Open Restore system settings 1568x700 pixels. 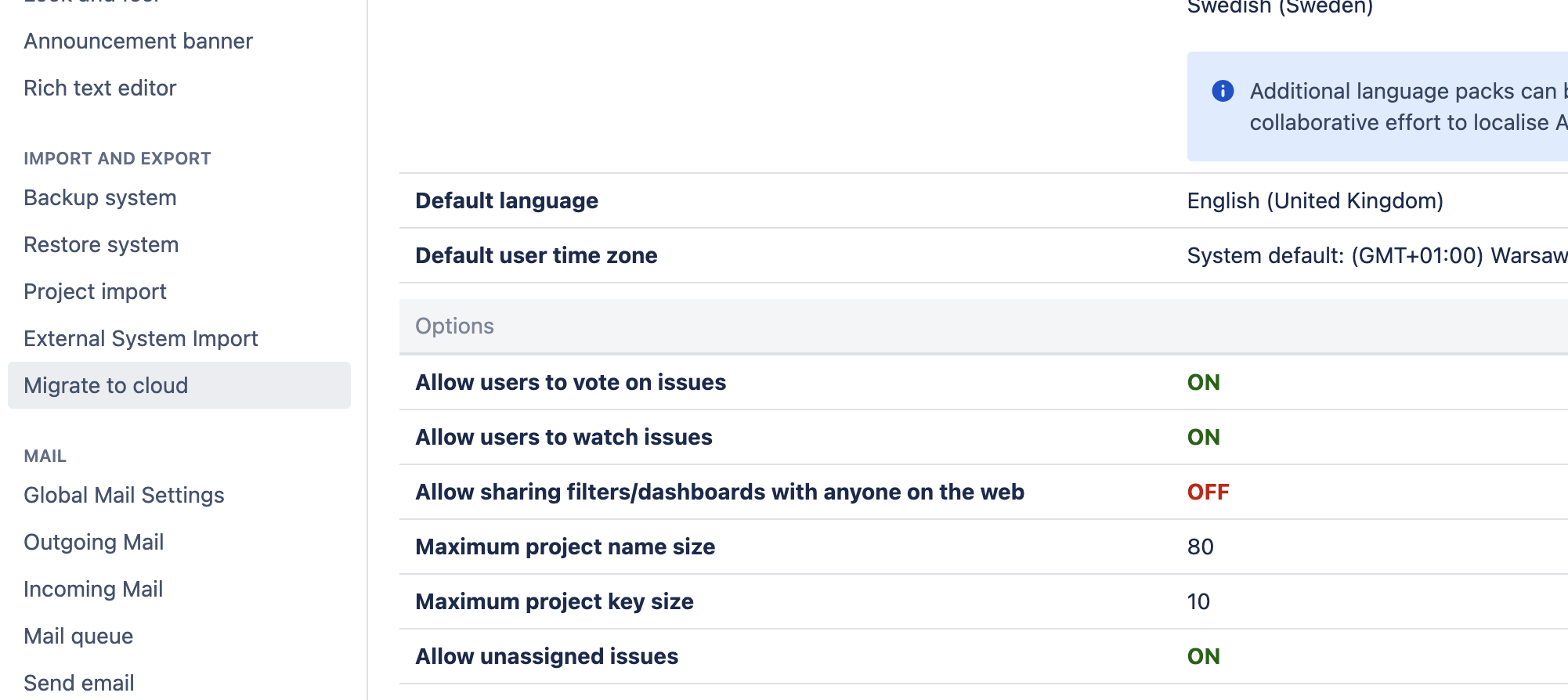(101, 244)
